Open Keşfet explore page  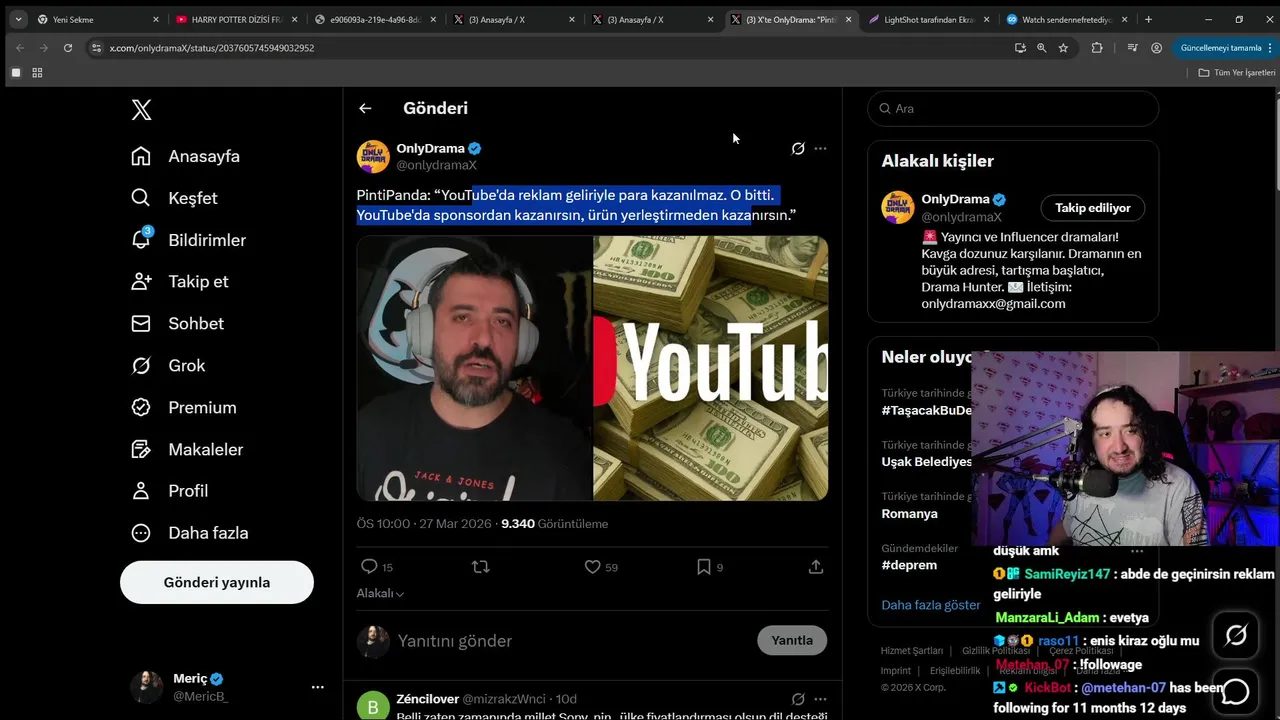[175, 198]
